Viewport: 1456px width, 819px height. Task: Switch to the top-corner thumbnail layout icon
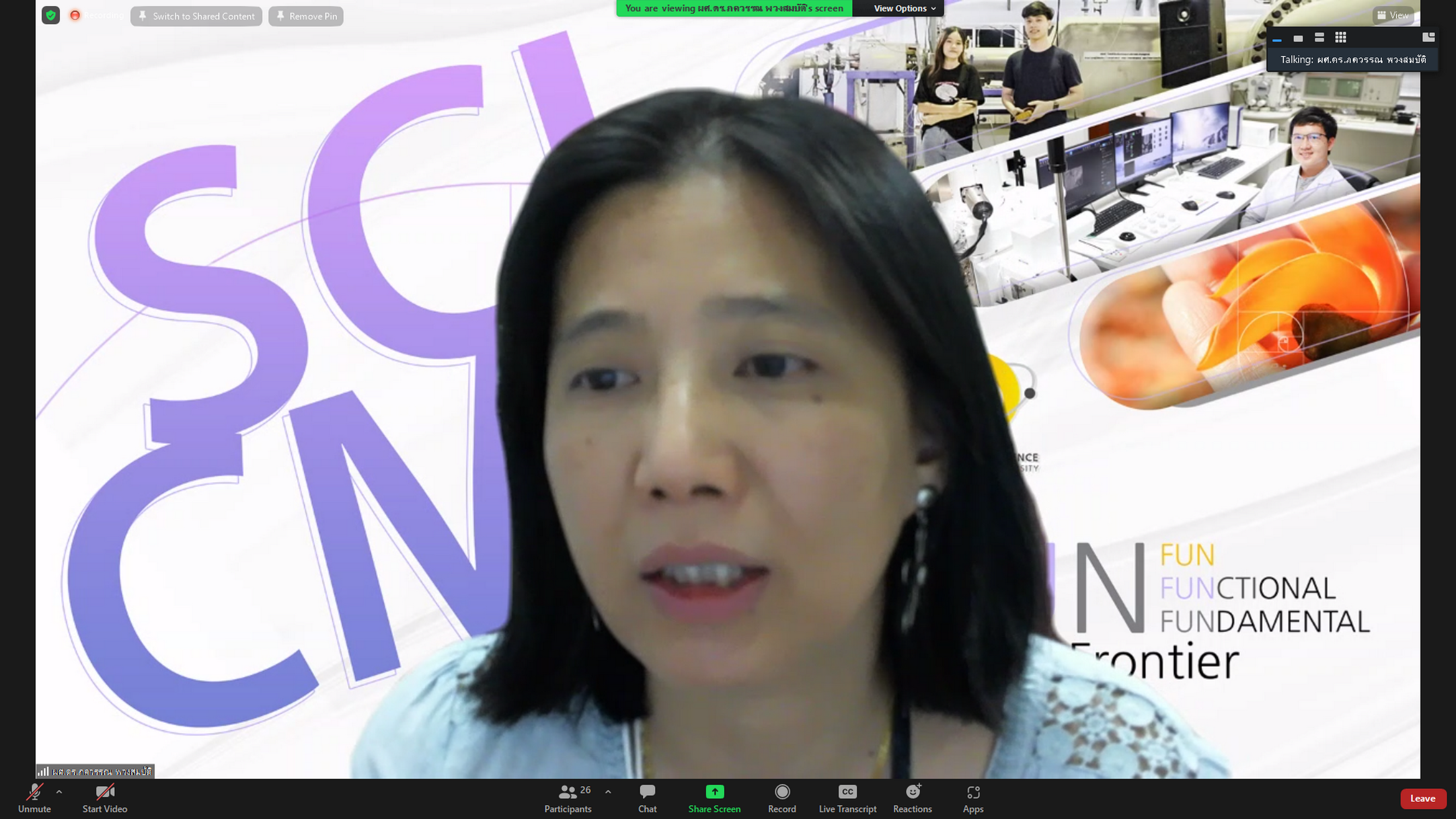click(x=1428, y=37)
